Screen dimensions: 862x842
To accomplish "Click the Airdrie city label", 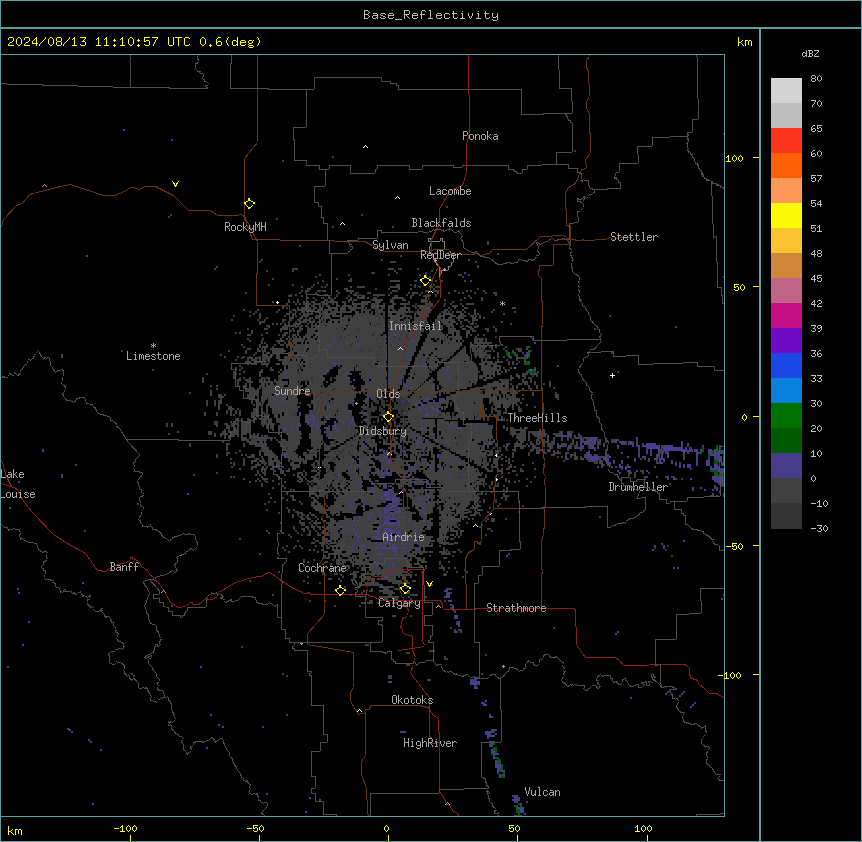I will click(x=404, y=537).
